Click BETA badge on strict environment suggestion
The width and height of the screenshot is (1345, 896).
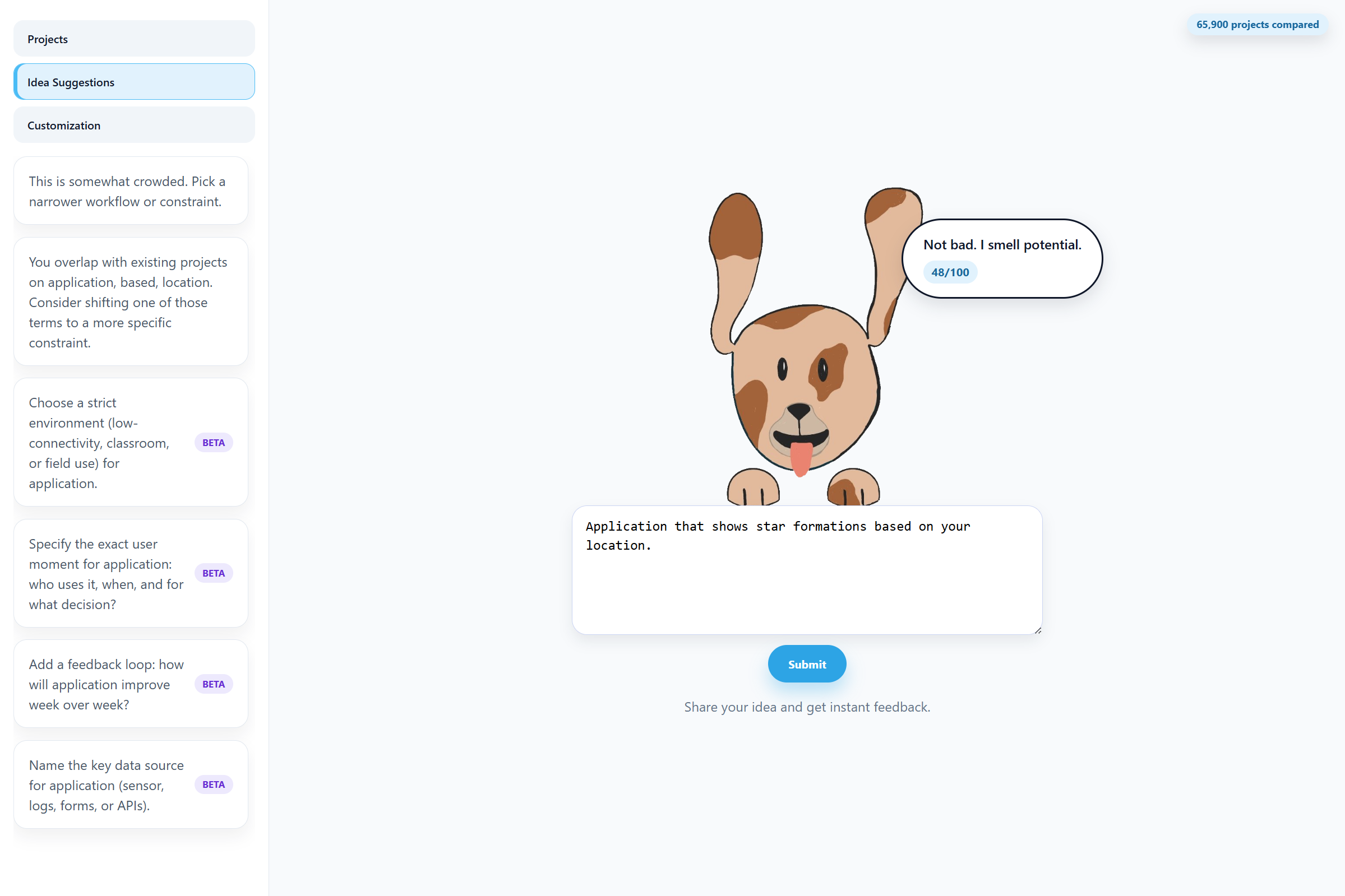213,443
